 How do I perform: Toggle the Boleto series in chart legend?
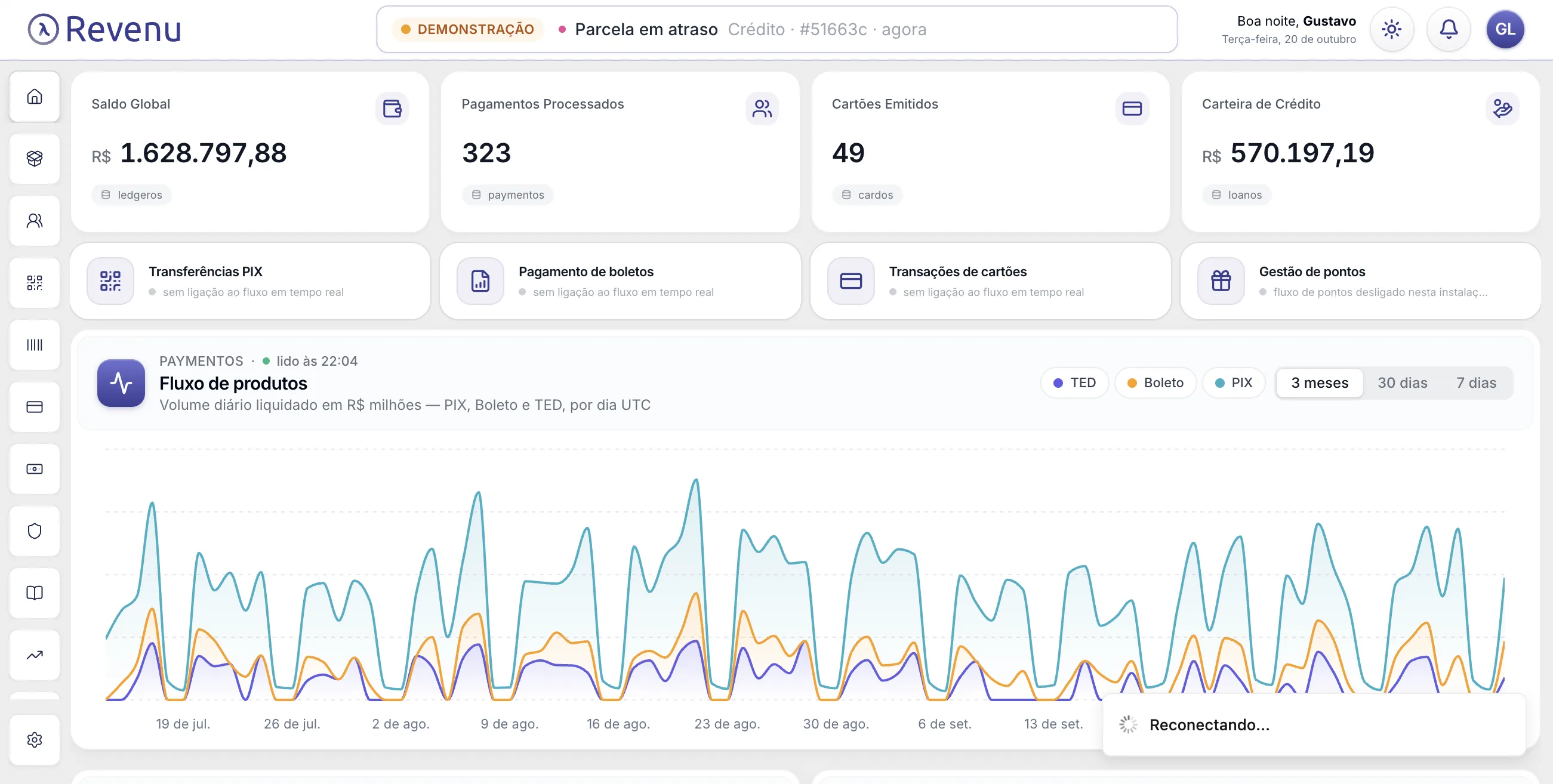[x=1155, y=382]
